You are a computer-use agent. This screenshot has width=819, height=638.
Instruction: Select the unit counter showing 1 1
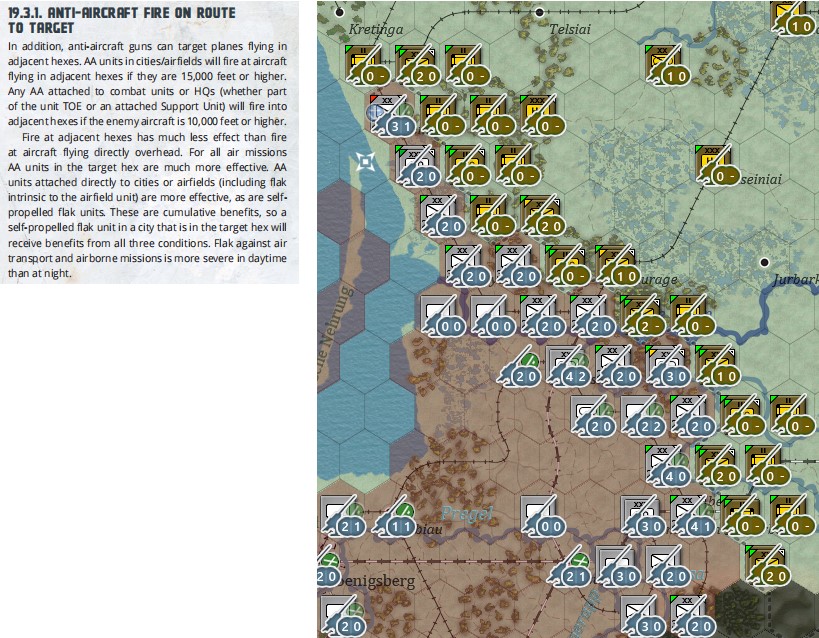pos(393,515)
